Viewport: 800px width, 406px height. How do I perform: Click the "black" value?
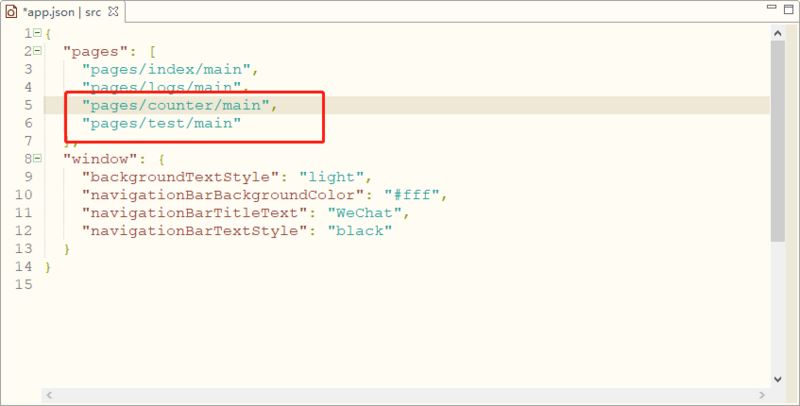(360, 231)
